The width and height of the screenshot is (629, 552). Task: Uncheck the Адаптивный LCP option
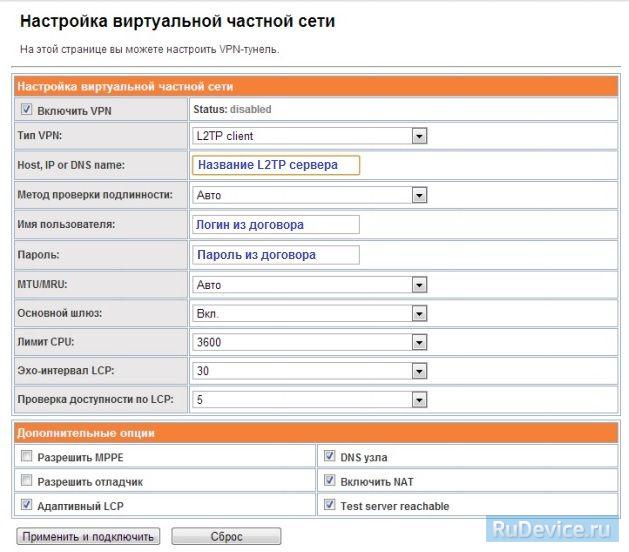point(27,506)
